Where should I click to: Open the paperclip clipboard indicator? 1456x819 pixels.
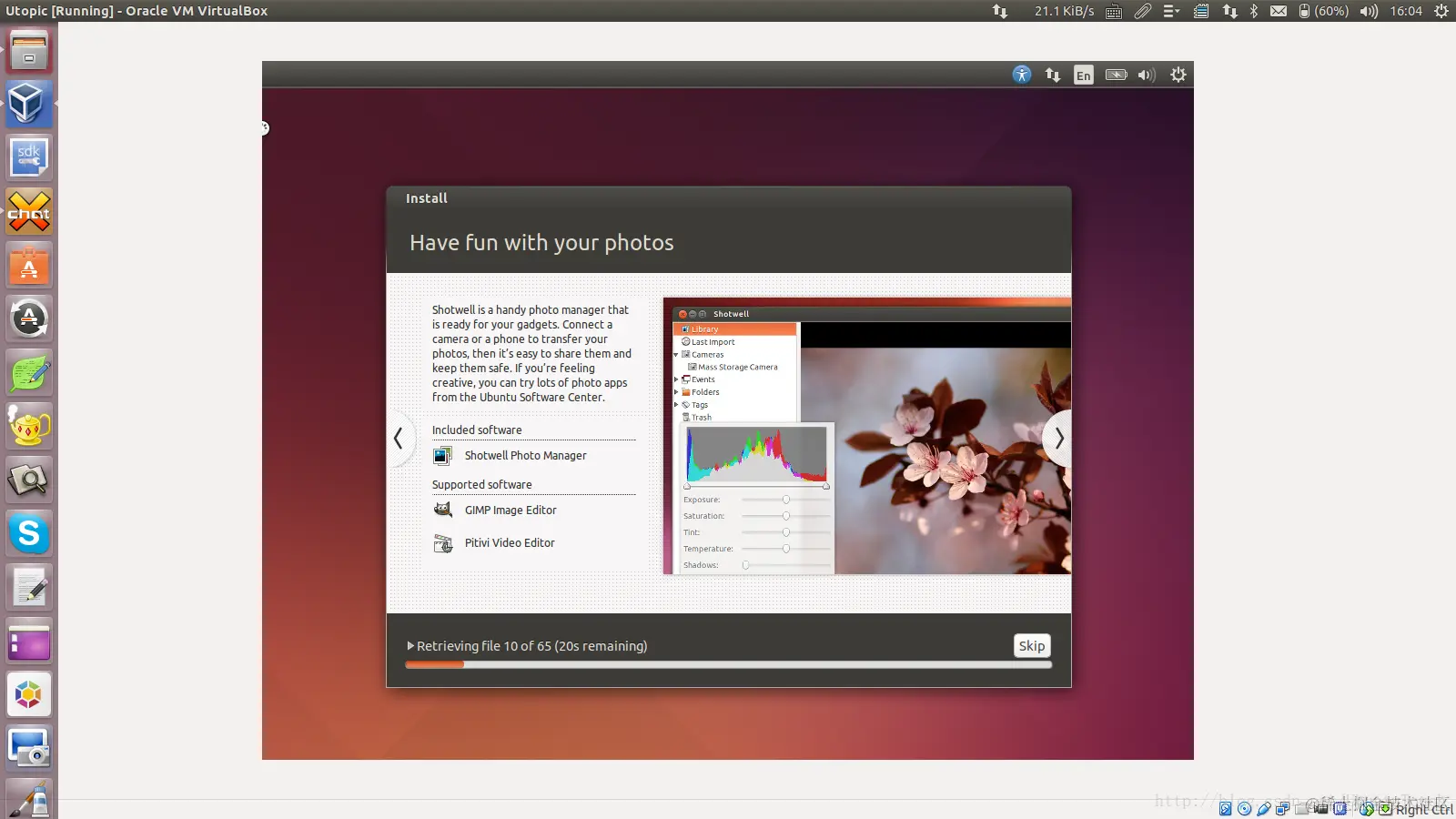coord(1143,11)
